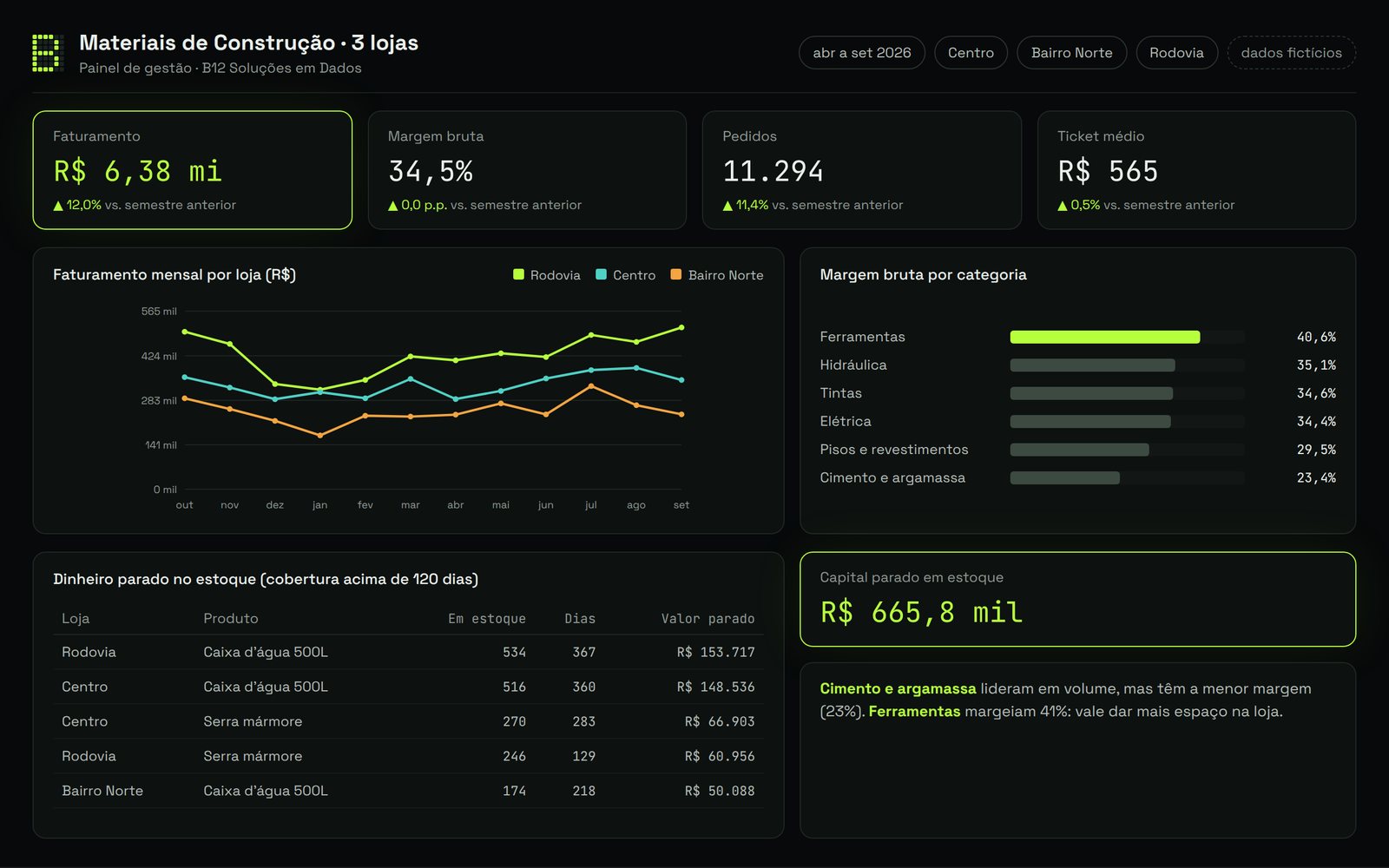
Task: Open the Capital parado R$ 665,8 mil card
Action: (x=1077, y=599)
